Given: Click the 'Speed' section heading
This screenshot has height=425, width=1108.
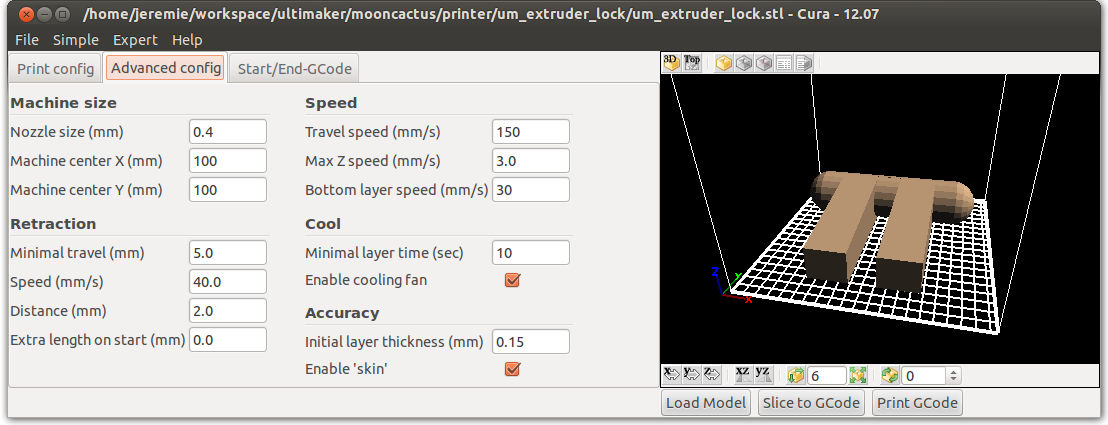Looking at the screenshot, I should (x=331, y=103).
